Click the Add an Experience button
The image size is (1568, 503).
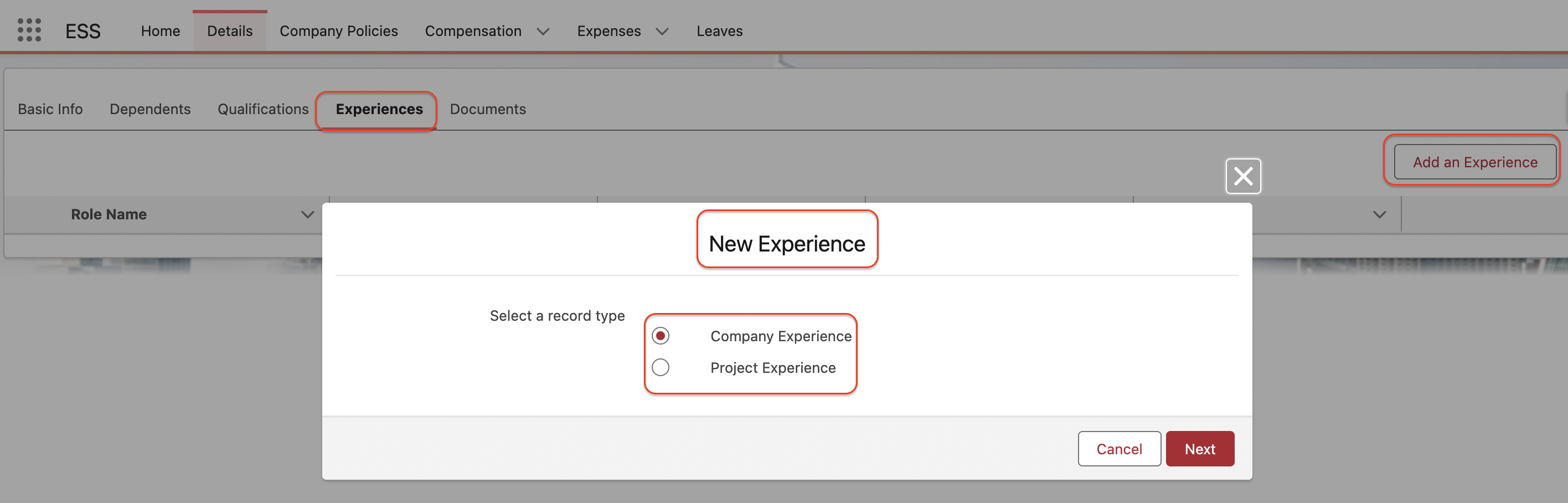(1474, 162)
